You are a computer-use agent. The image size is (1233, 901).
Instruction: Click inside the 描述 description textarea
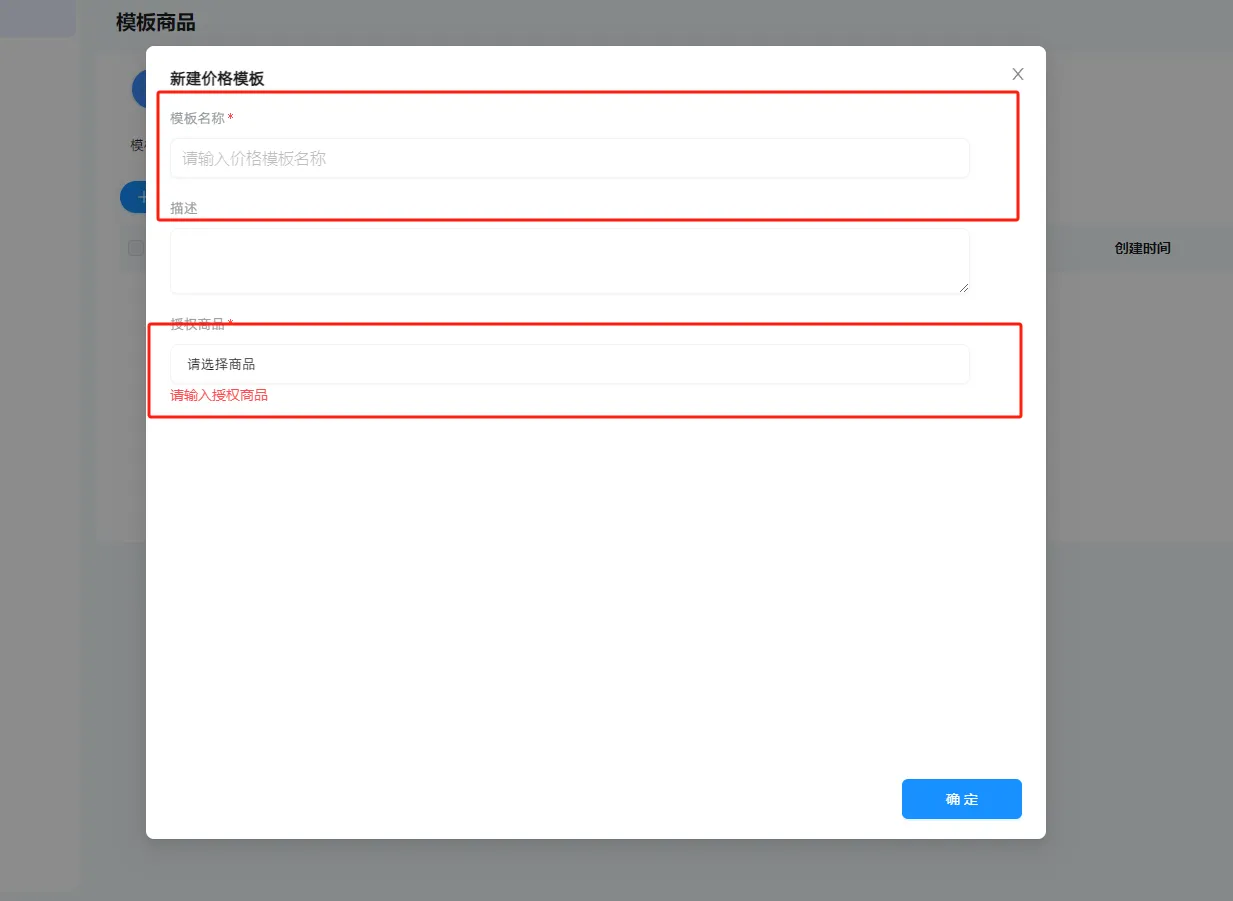click(570, 260)
